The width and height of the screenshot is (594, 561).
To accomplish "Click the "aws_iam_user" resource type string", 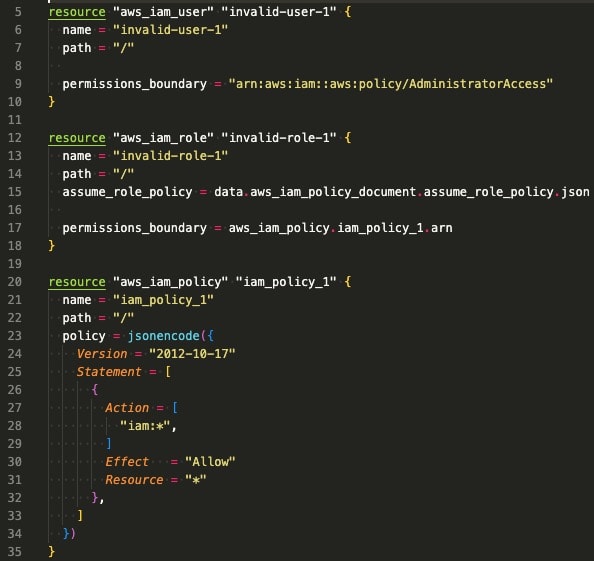I will [163, 12].
